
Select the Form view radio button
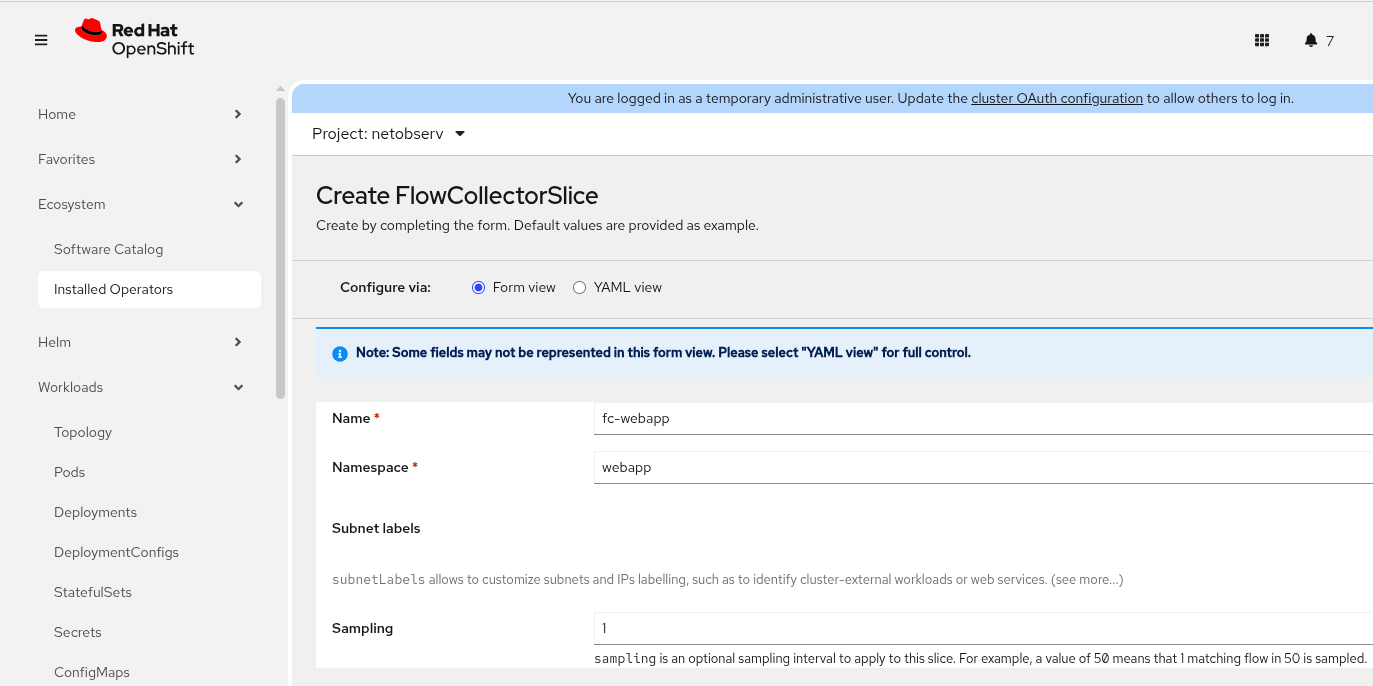[x=478, y=287]
